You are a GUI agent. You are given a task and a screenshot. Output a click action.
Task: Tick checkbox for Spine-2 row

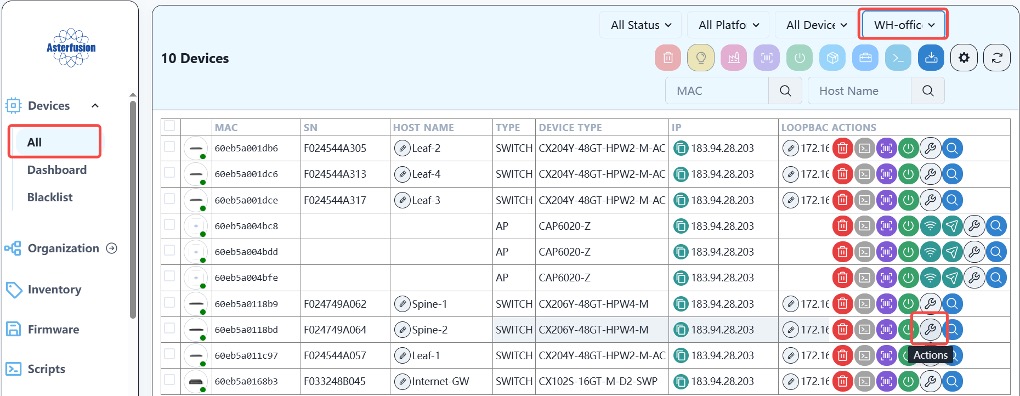(x=170, y=328)
